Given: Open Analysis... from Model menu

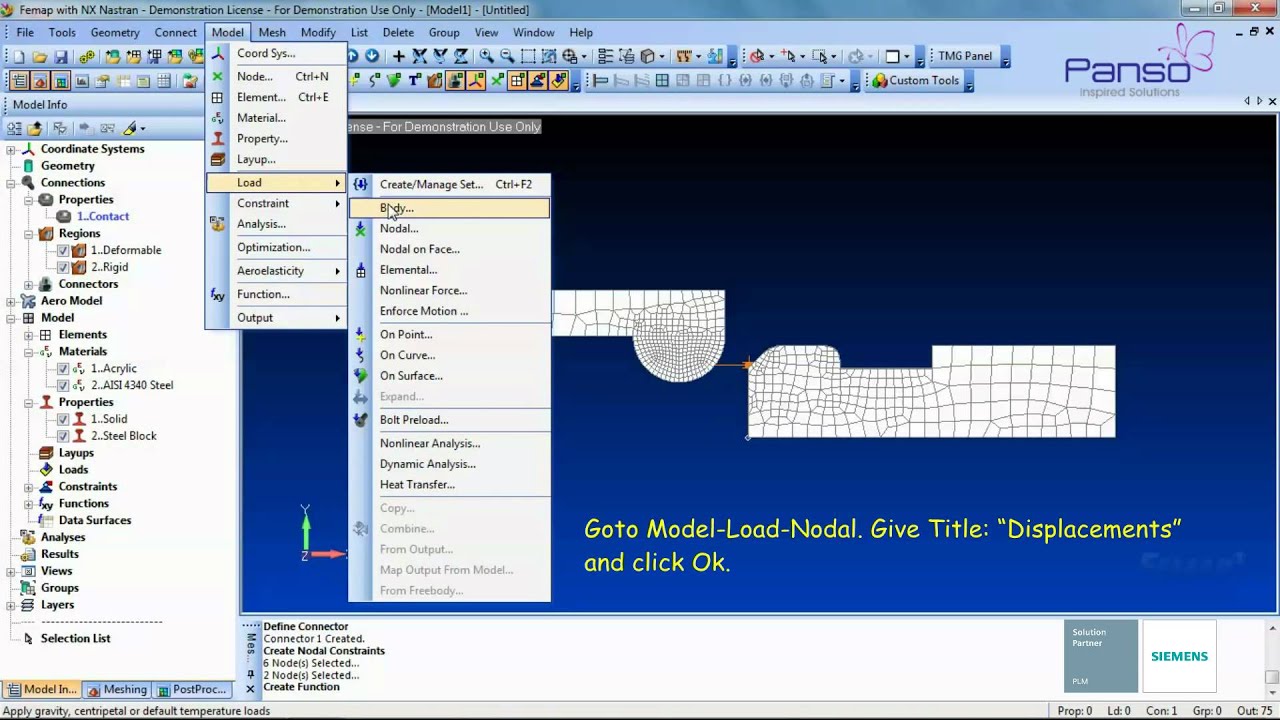Looking at the screenshot, I should coord(276,224).
